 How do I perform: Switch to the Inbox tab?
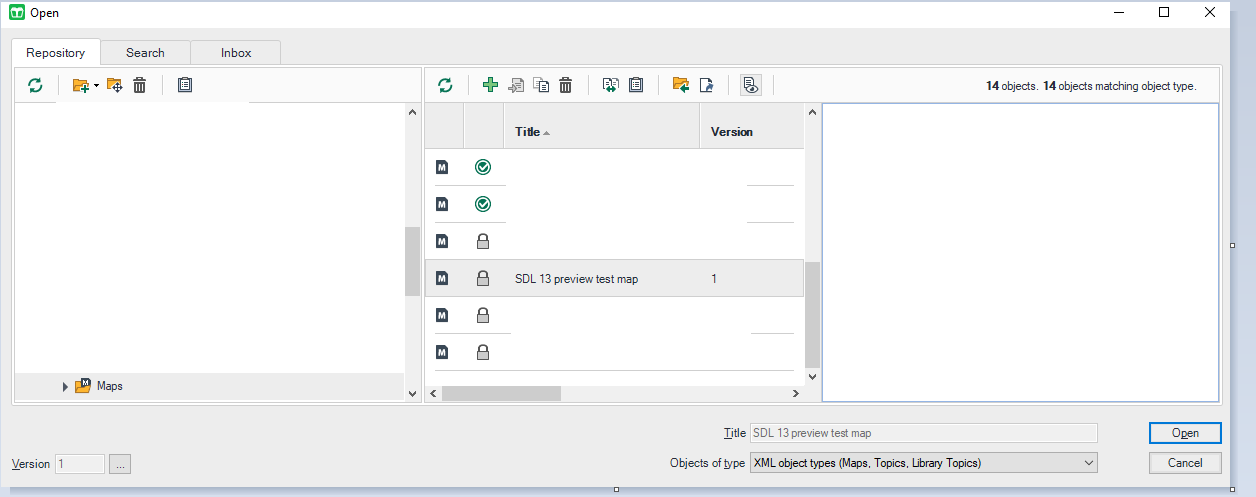(236, 53)
